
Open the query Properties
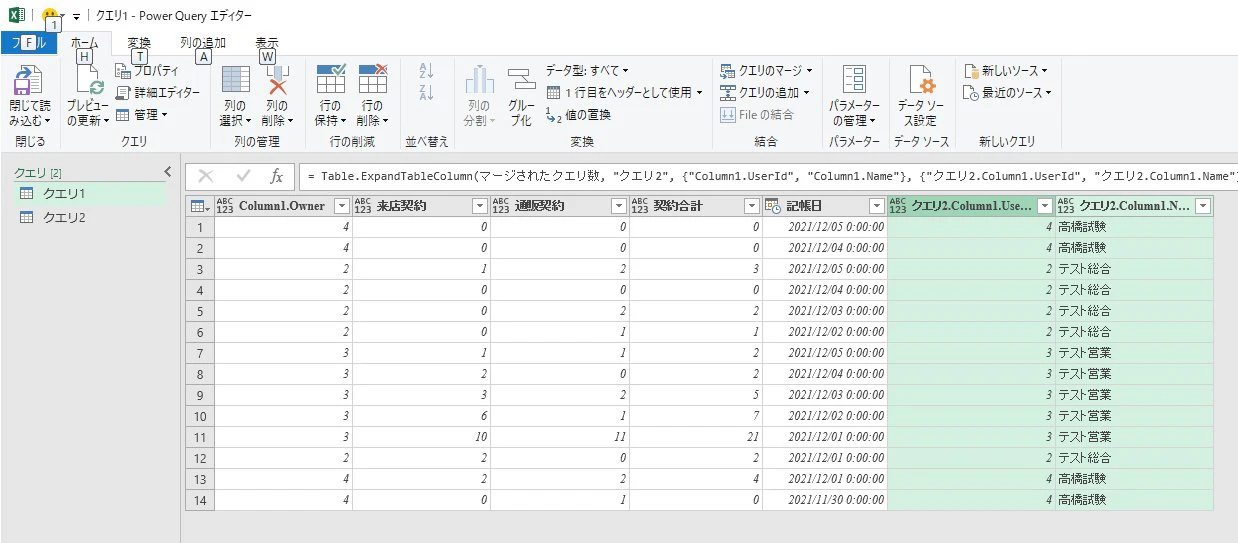tap(147, 71)
